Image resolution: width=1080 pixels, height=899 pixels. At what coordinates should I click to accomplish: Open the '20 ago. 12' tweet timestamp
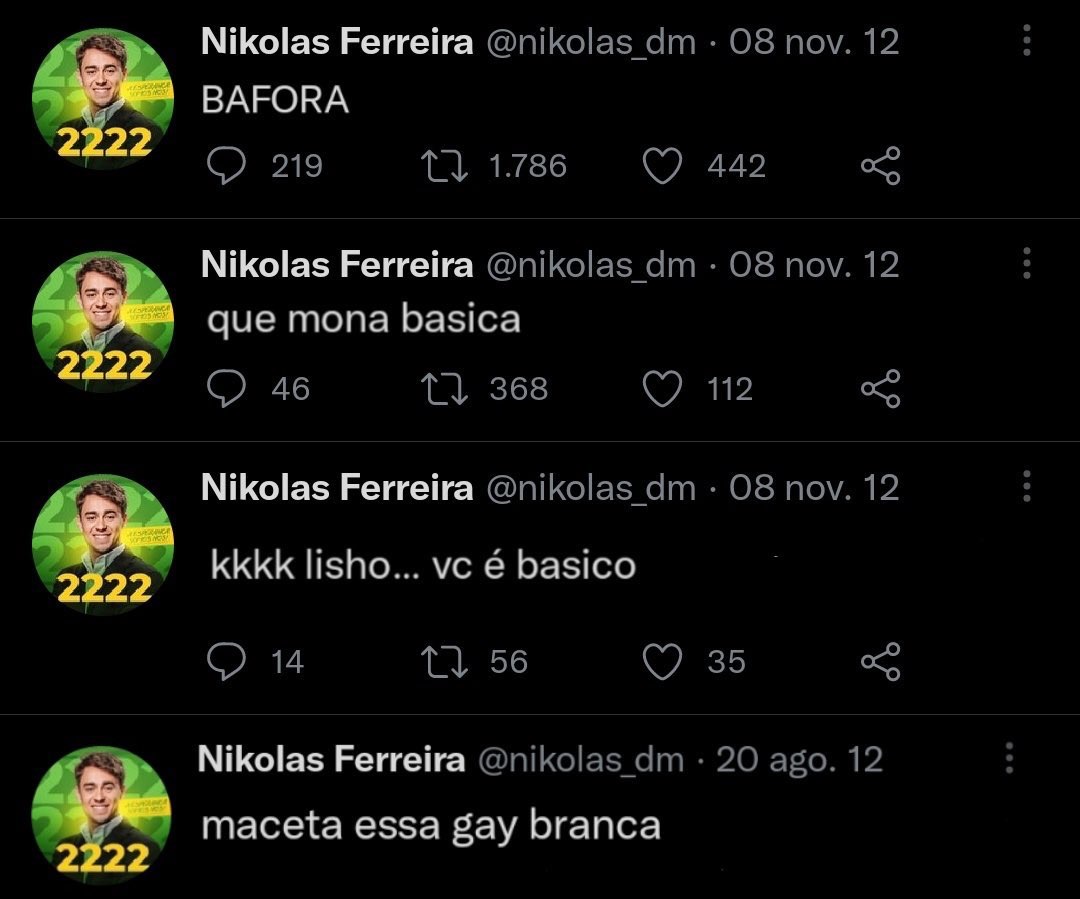coord(799,760)
